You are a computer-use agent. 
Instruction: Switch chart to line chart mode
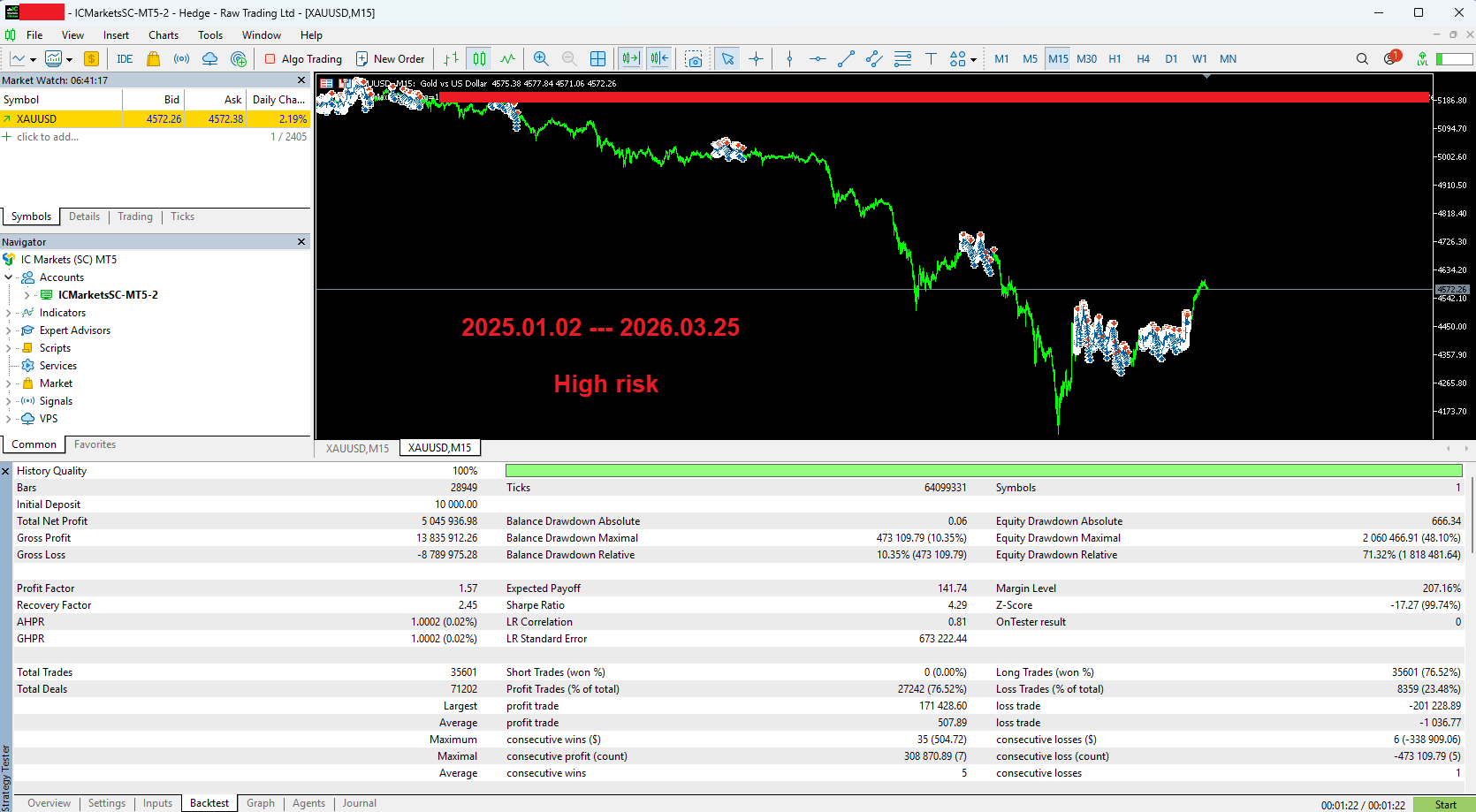tap(507, 59)
